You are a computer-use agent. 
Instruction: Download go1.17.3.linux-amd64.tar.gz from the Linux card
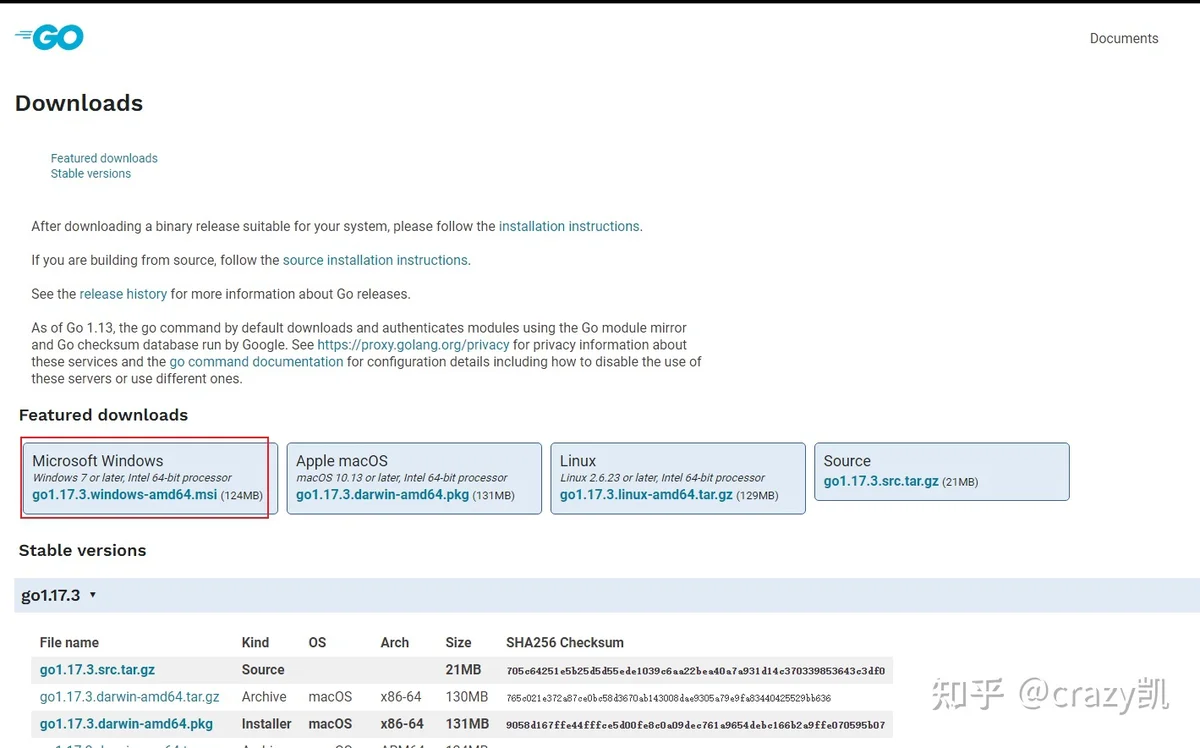point(646,495)
